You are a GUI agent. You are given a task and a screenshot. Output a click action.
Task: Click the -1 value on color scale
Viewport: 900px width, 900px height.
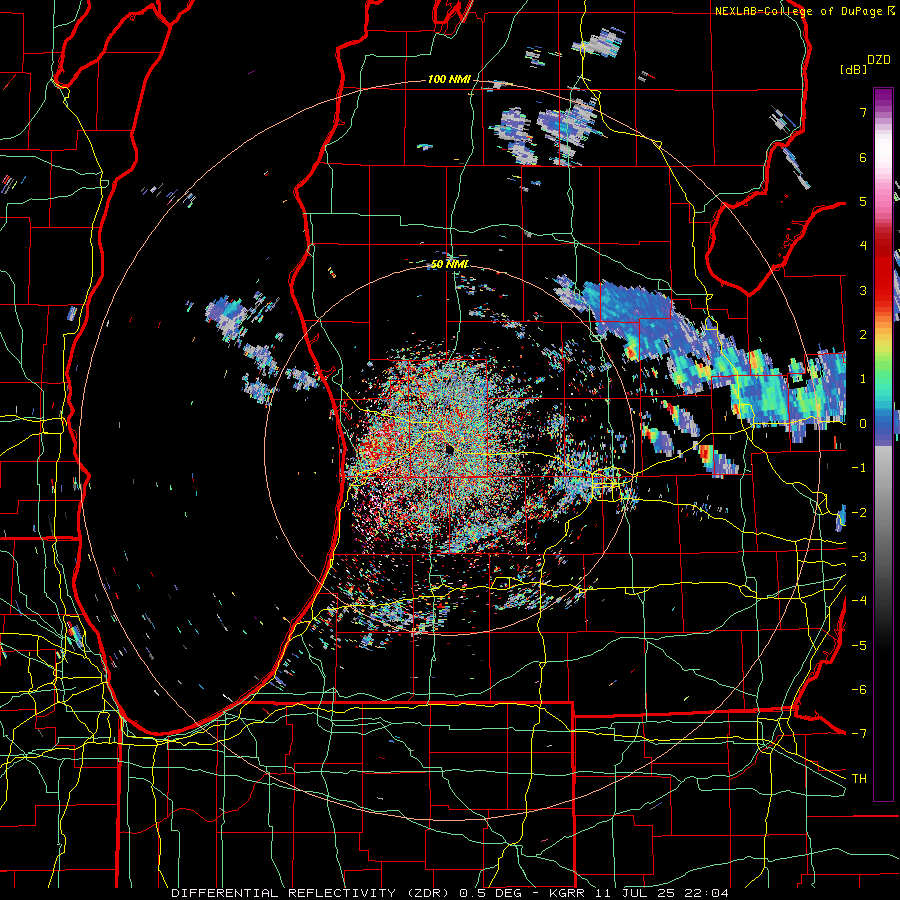click(859, 468)
